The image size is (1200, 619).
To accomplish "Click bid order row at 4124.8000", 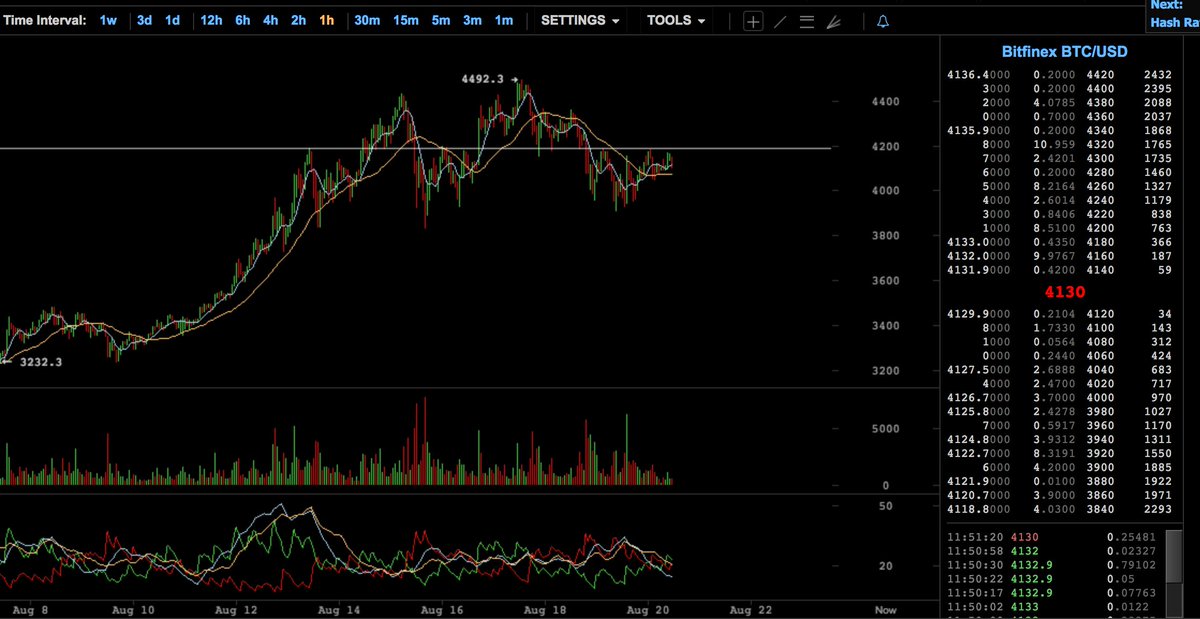I will (x=1058, y=440).
